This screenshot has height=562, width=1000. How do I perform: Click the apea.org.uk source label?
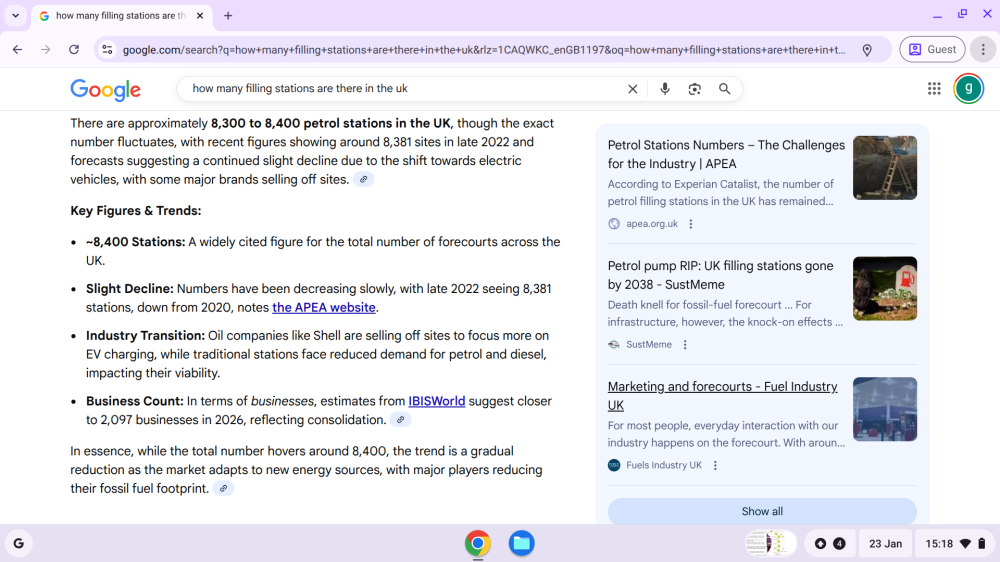click(x=652, y=224)
